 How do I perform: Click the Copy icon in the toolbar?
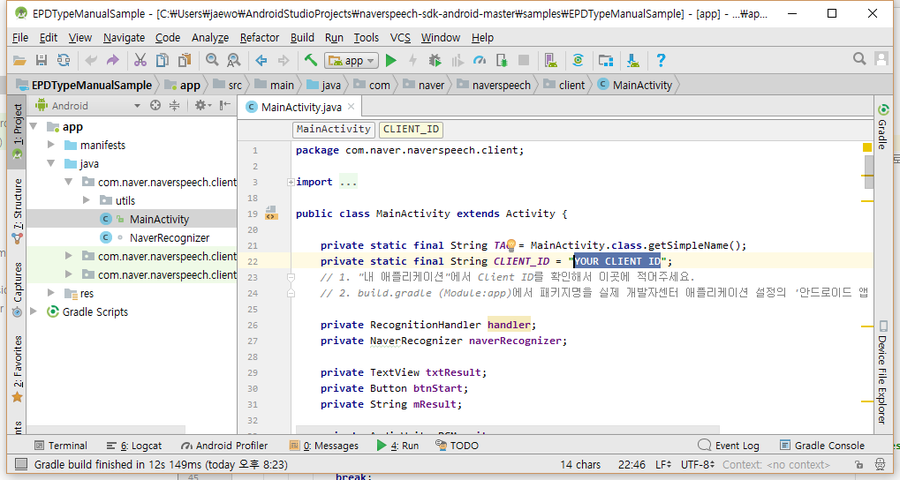click(162, 60)
